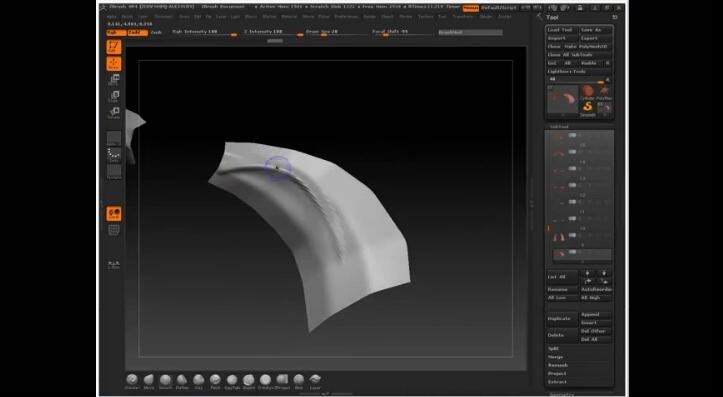Select the Magnify brush

pos(249,381)
